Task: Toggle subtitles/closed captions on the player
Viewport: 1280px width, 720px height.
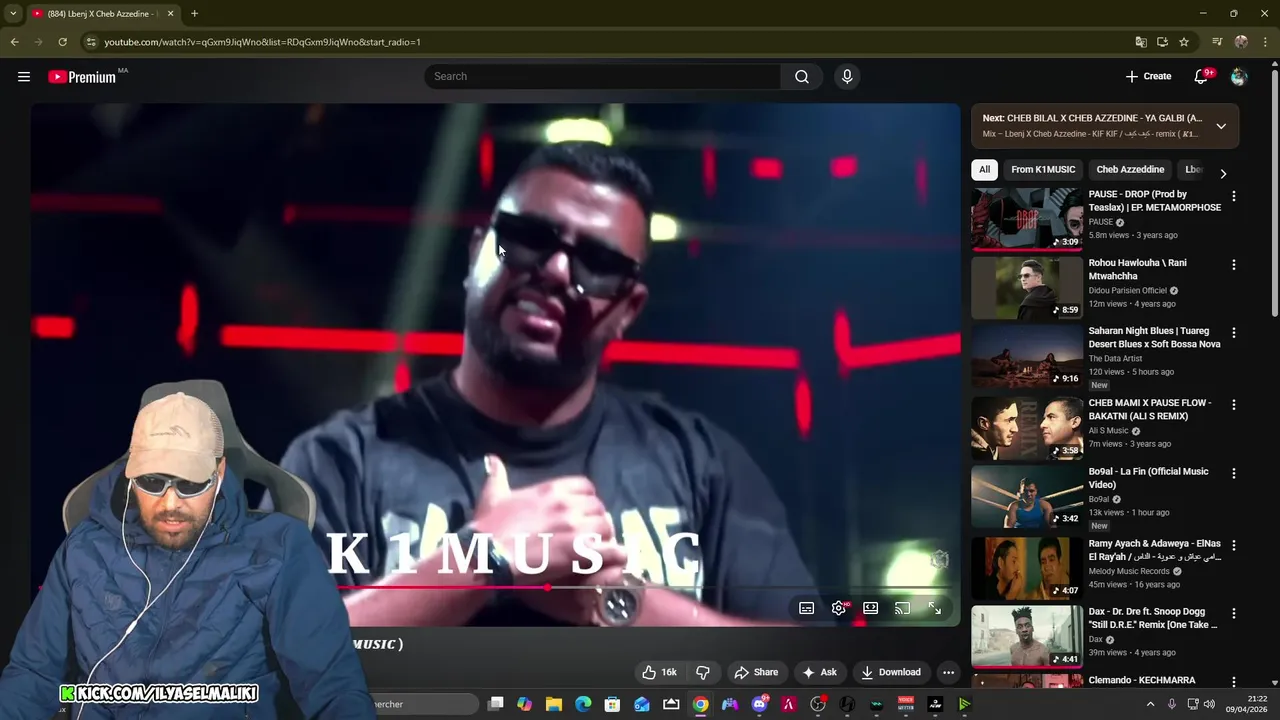Action: [806, 608]
